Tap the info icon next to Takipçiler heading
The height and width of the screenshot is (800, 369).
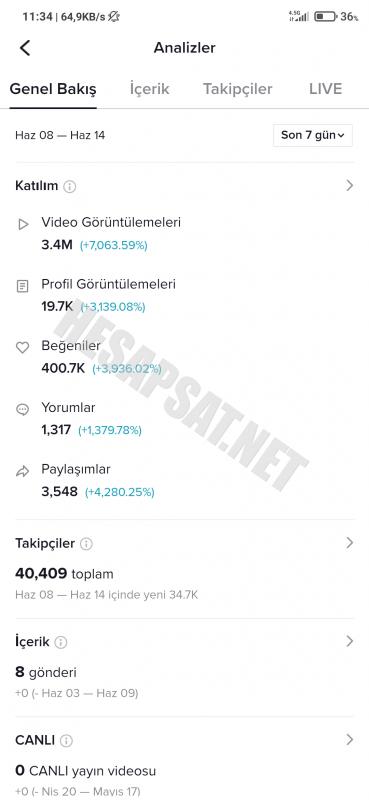[86, 544]
